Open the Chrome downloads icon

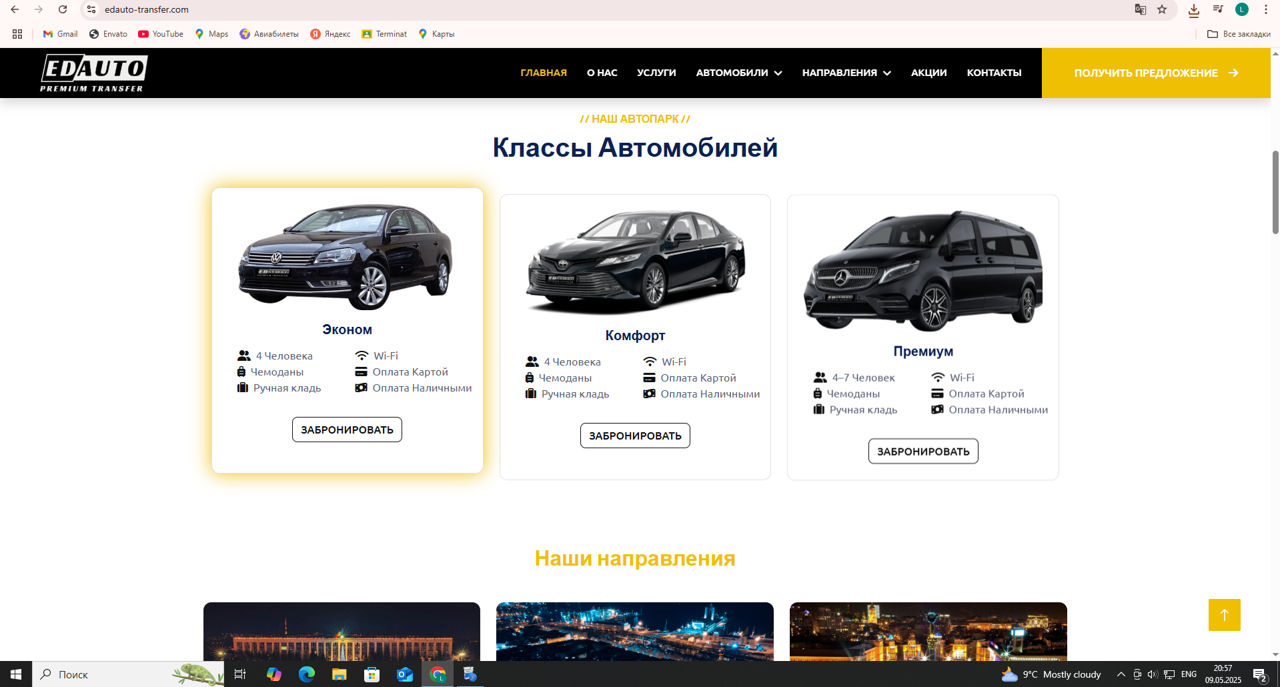coord(1194,10)
